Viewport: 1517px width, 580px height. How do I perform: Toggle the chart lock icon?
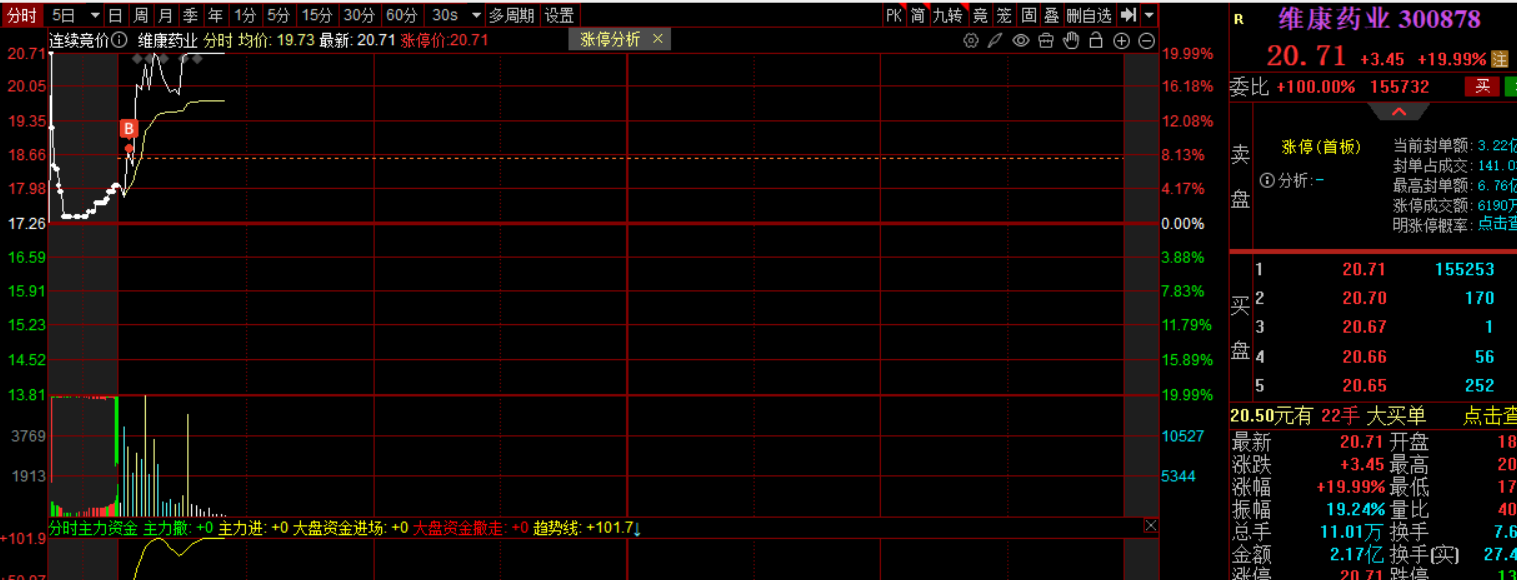[1096, 40]
